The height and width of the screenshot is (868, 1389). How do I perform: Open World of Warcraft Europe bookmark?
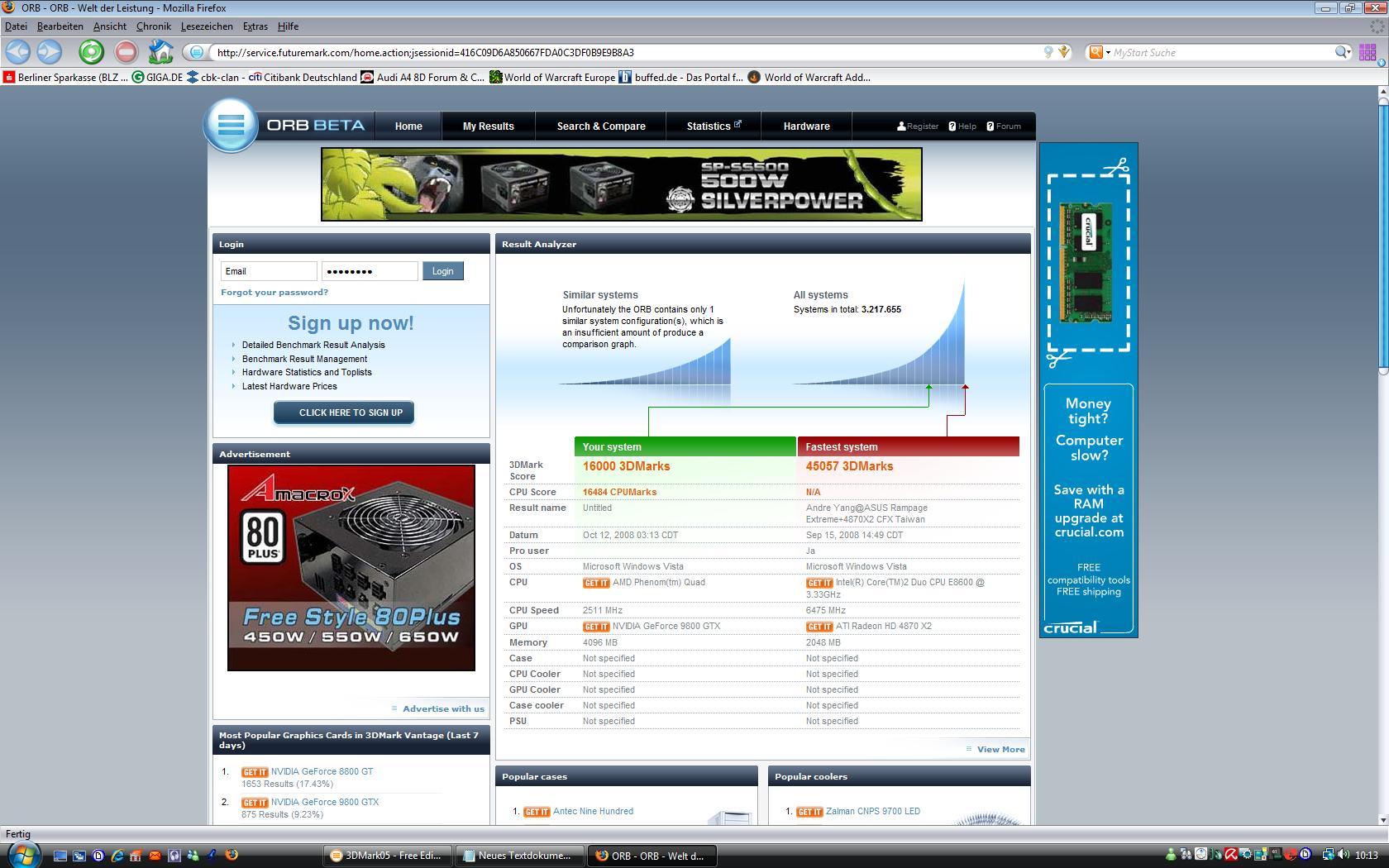click(x=553, y=78)
